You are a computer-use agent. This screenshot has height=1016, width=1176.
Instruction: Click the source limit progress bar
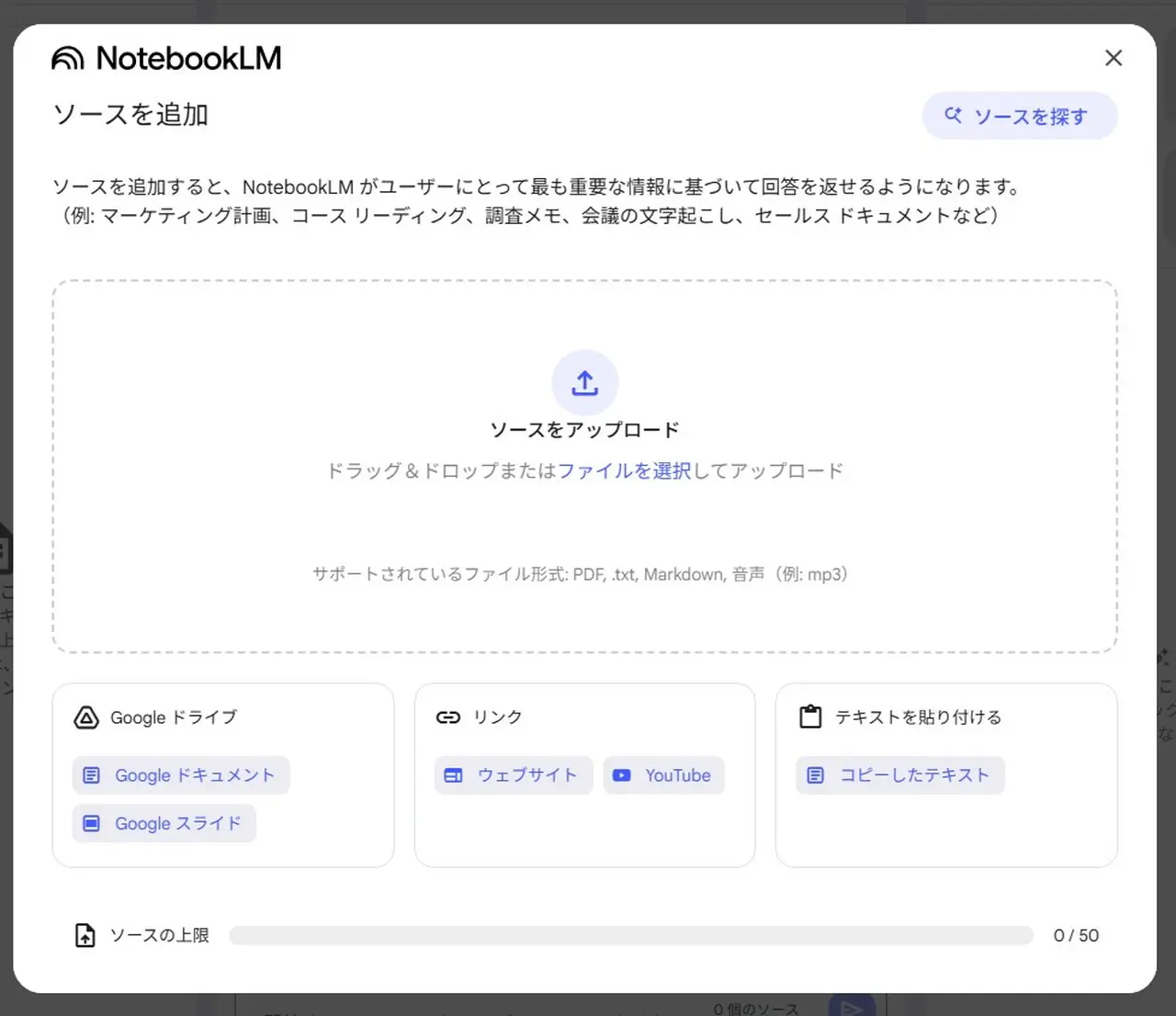630,935
